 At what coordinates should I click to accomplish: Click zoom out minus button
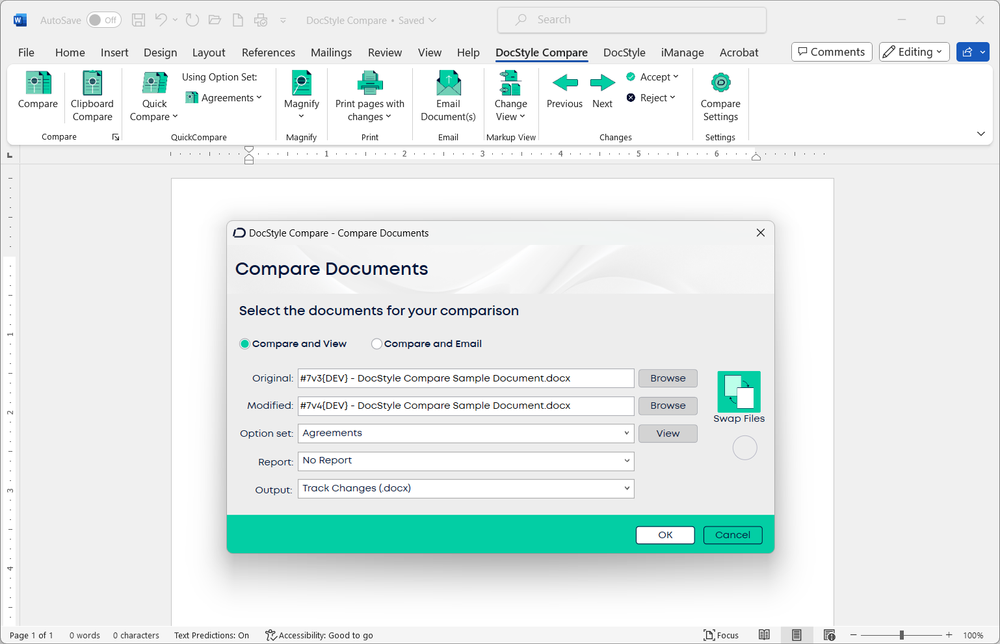[853, 635]
